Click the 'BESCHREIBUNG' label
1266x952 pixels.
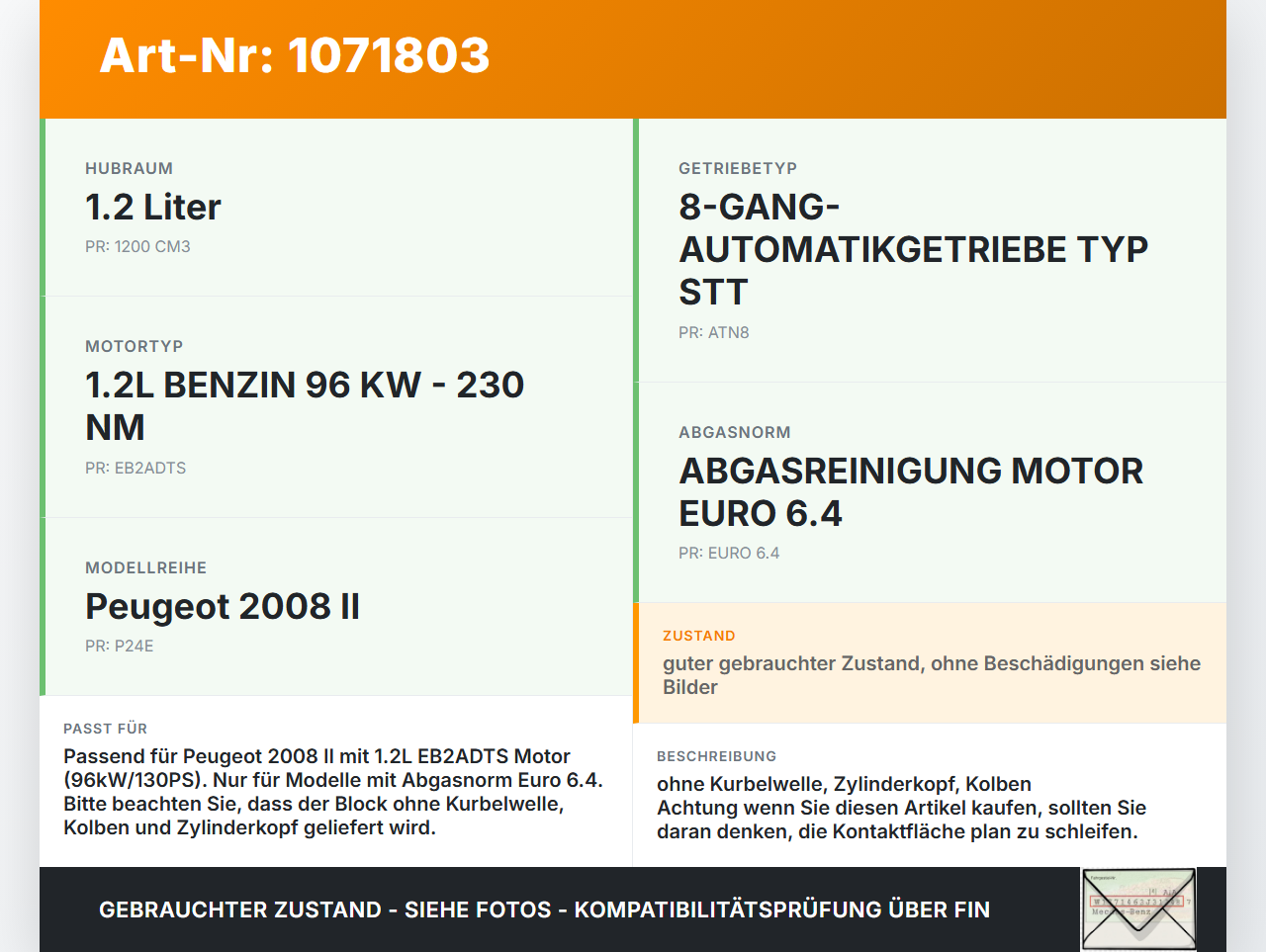tap(717, 756)
